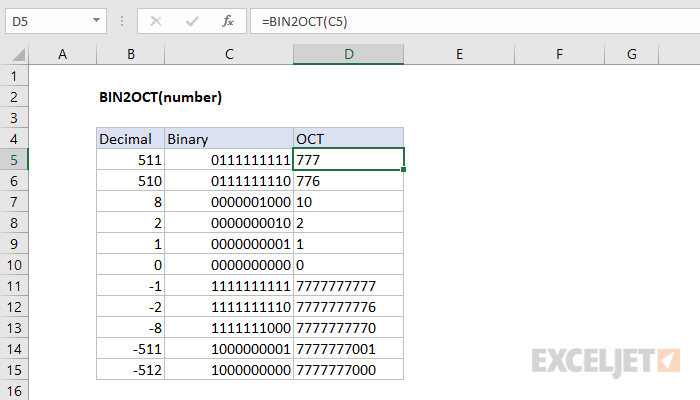700x400 pixels.
Task: Select cell with decimal value -8
Action: pos(130,328)
